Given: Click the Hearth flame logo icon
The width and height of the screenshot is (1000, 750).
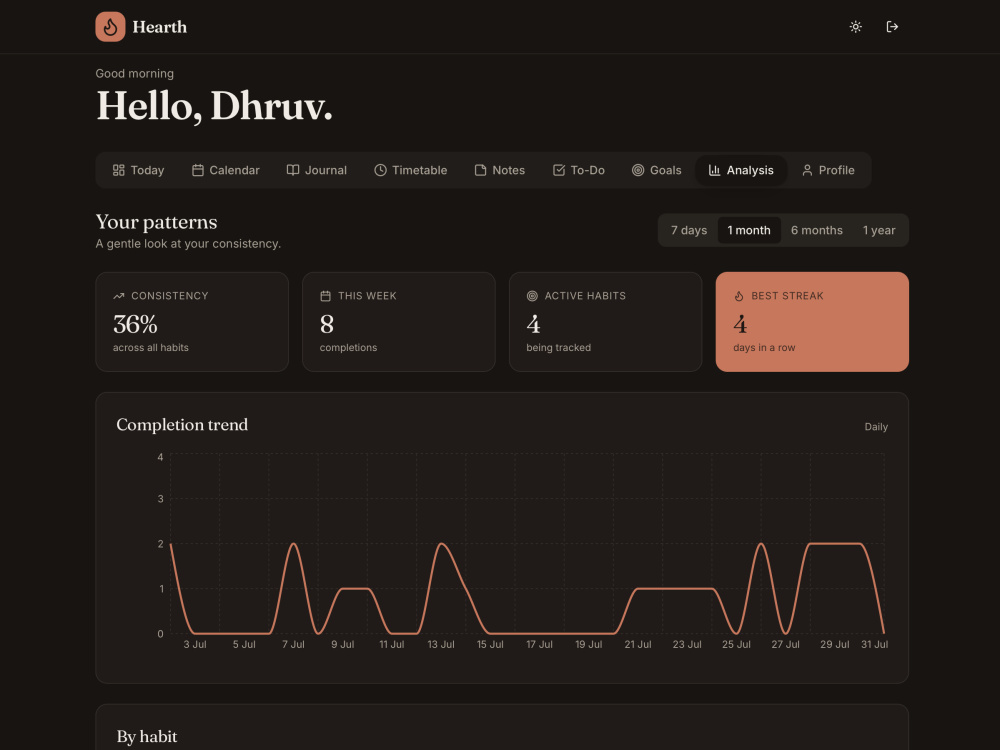Looking at the screenshot, I should (110, 27).
